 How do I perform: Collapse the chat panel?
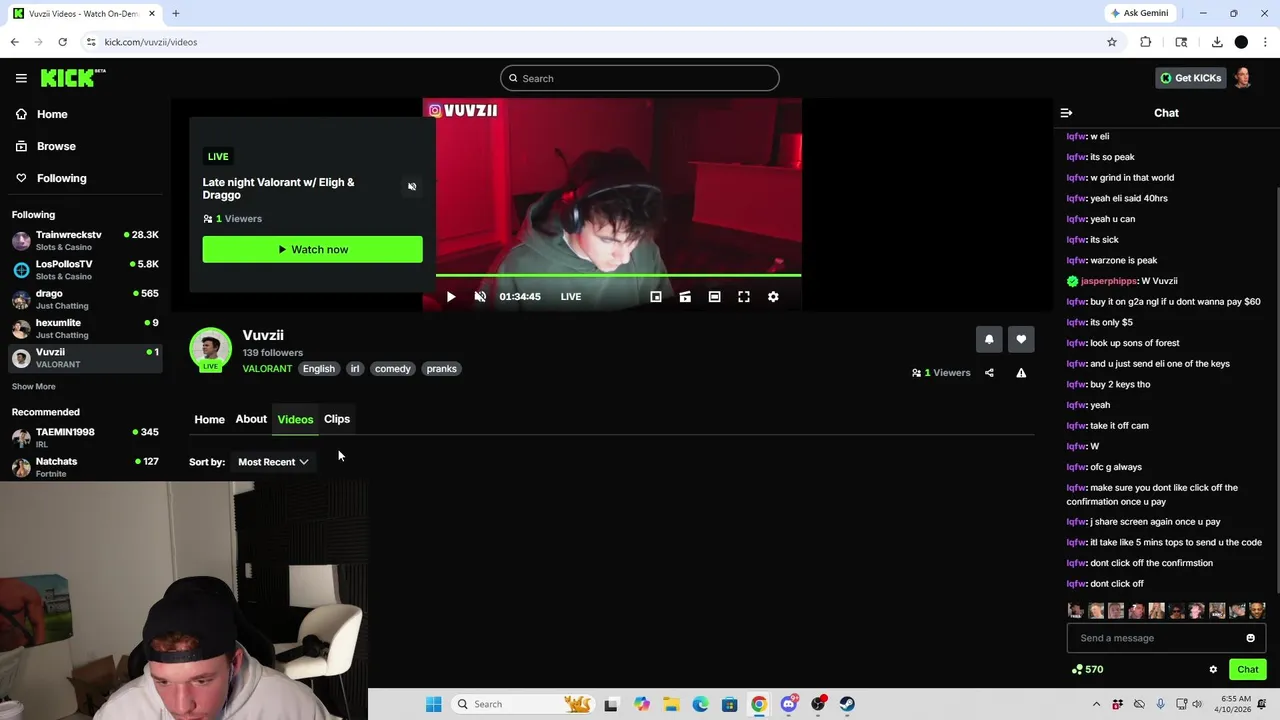click(x=1066, y=113)
